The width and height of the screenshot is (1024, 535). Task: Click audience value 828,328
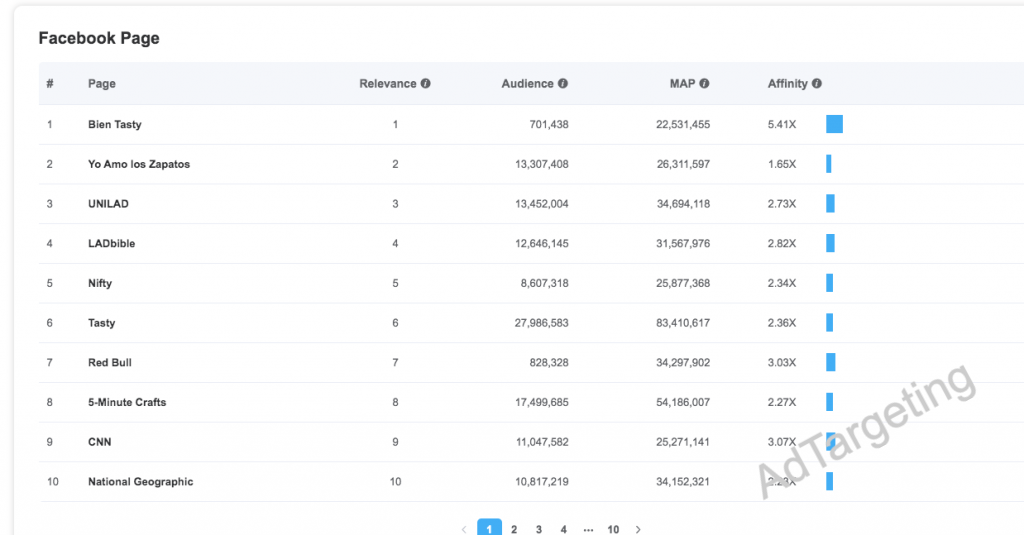click(x=549, y=363)
